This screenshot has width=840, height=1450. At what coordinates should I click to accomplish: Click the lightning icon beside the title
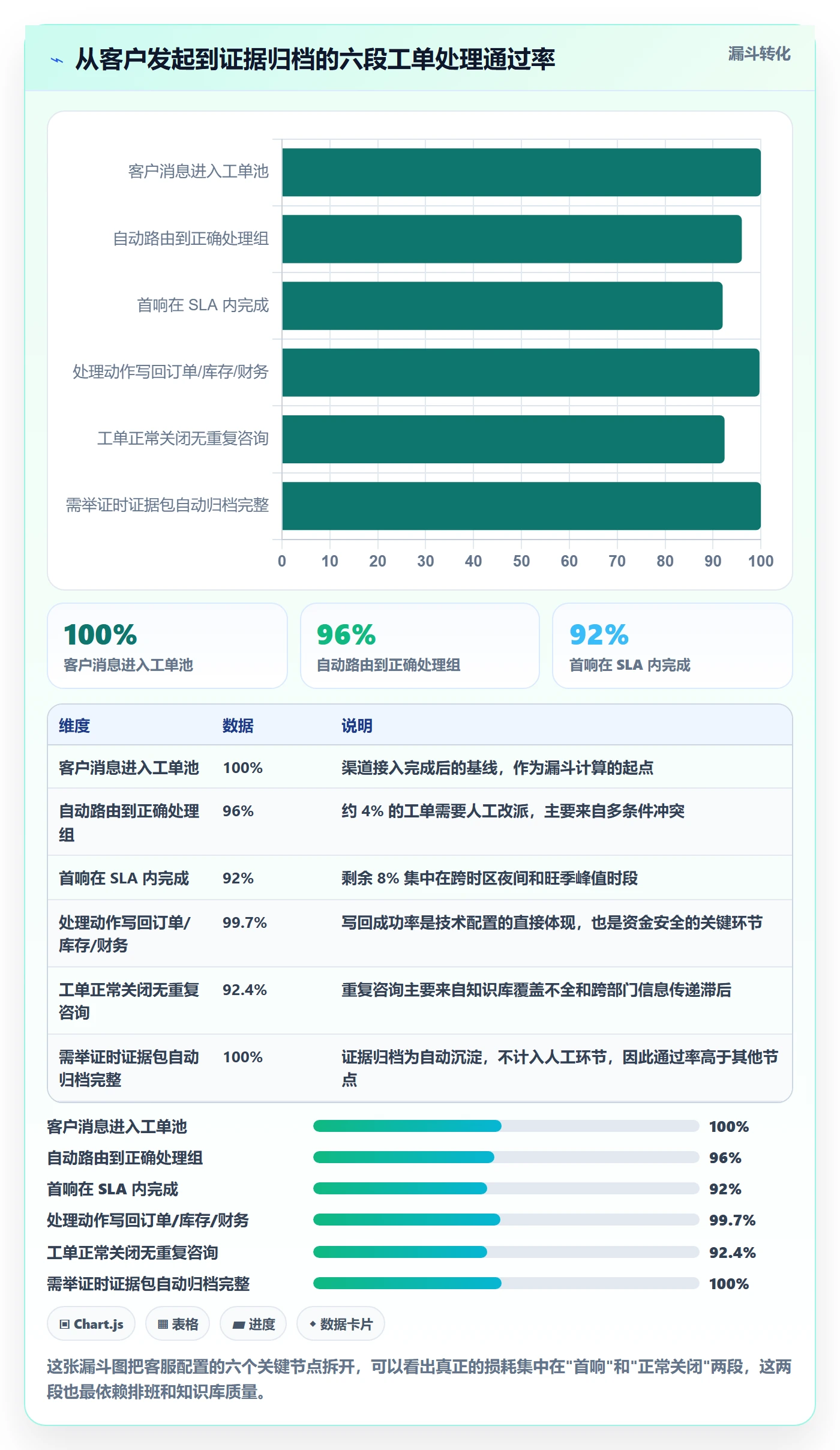57,60
